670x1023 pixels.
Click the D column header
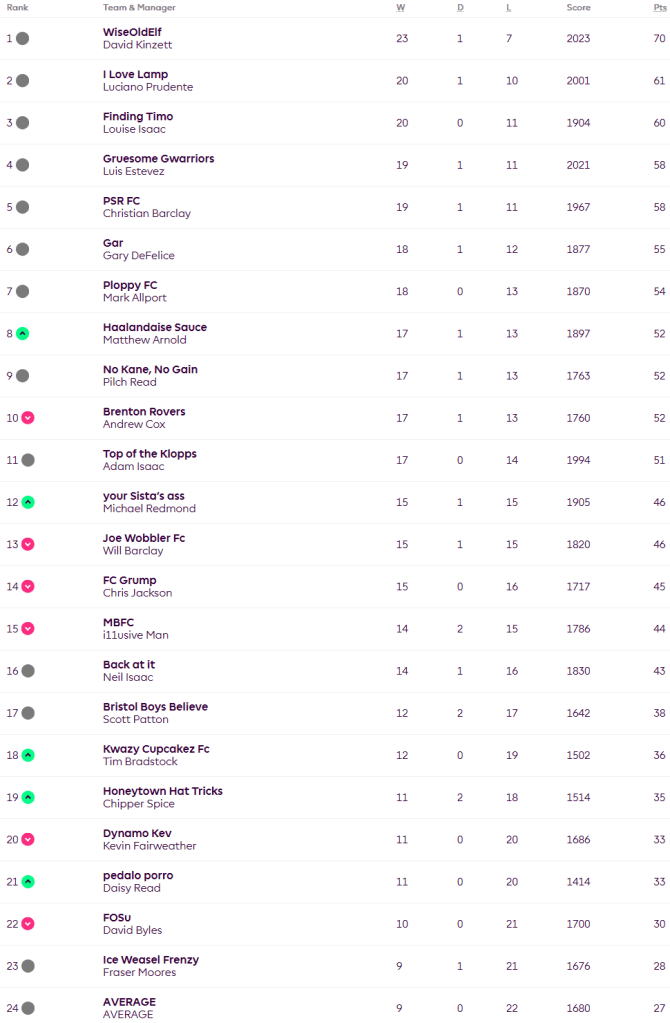(460, 7)
